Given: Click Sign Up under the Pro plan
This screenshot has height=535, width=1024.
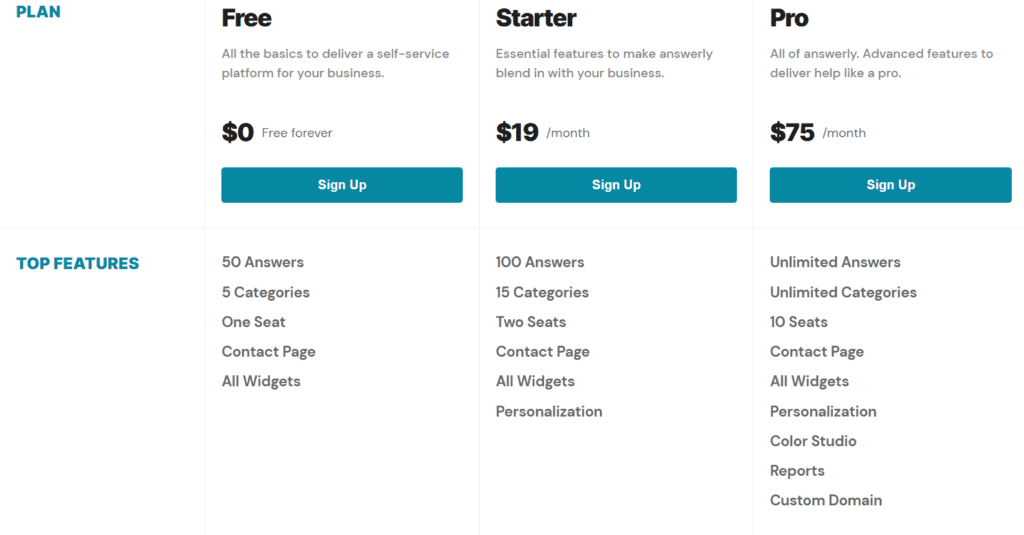Looking at the screenshot, I should 890,185.
